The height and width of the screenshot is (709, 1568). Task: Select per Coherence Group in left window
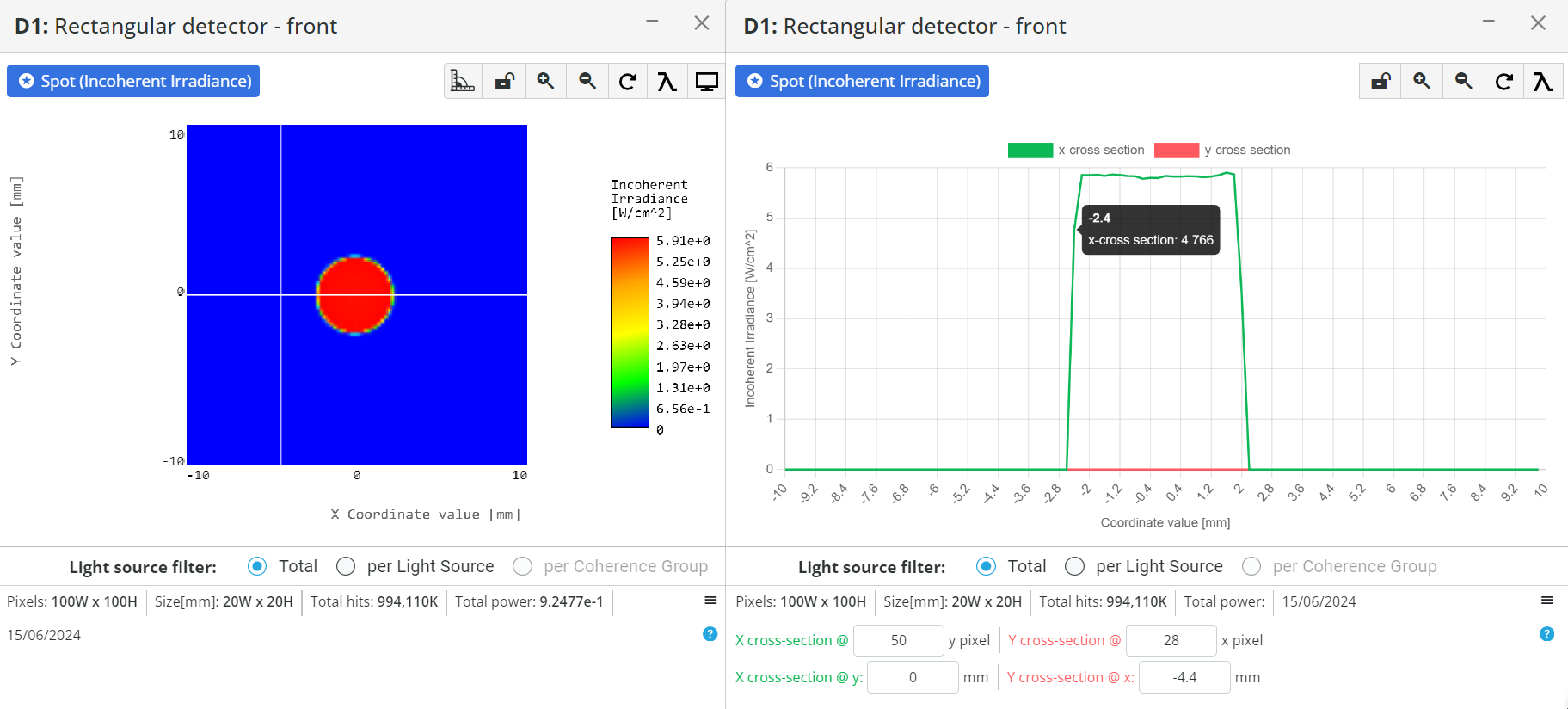coord(522,566)
